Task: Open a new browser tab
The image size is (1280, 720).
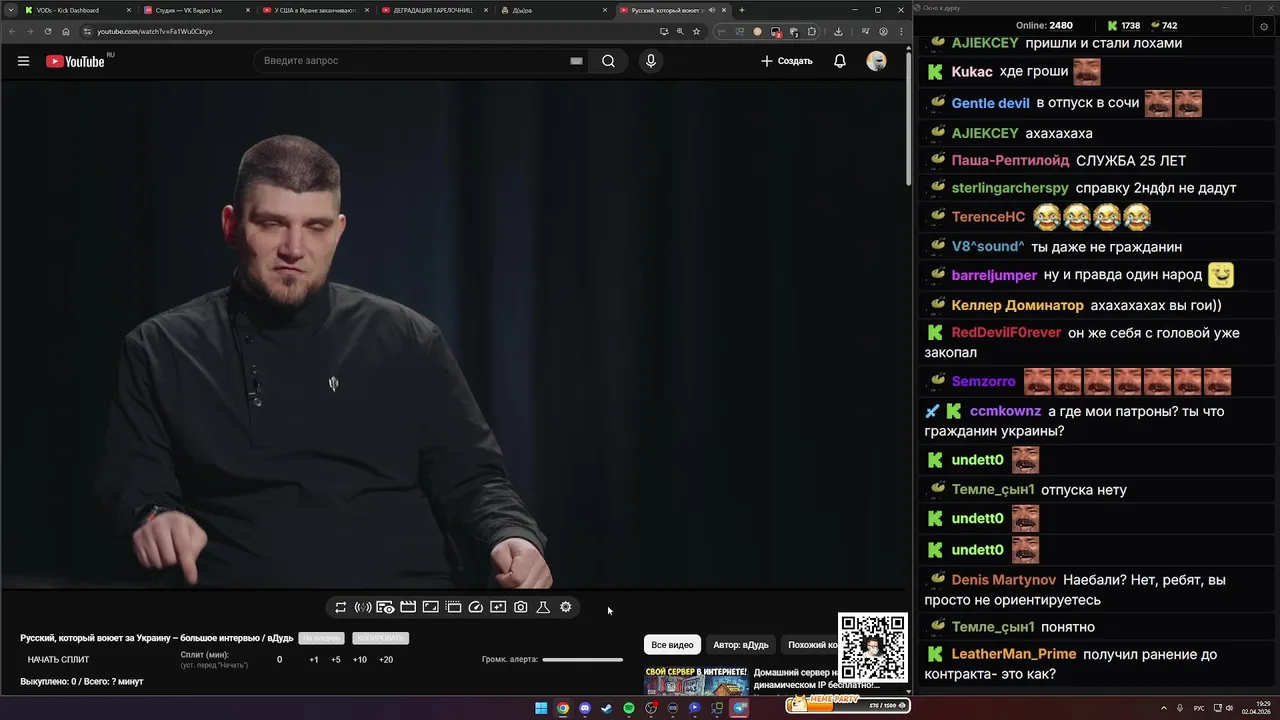Action: (x=741, y=10)
